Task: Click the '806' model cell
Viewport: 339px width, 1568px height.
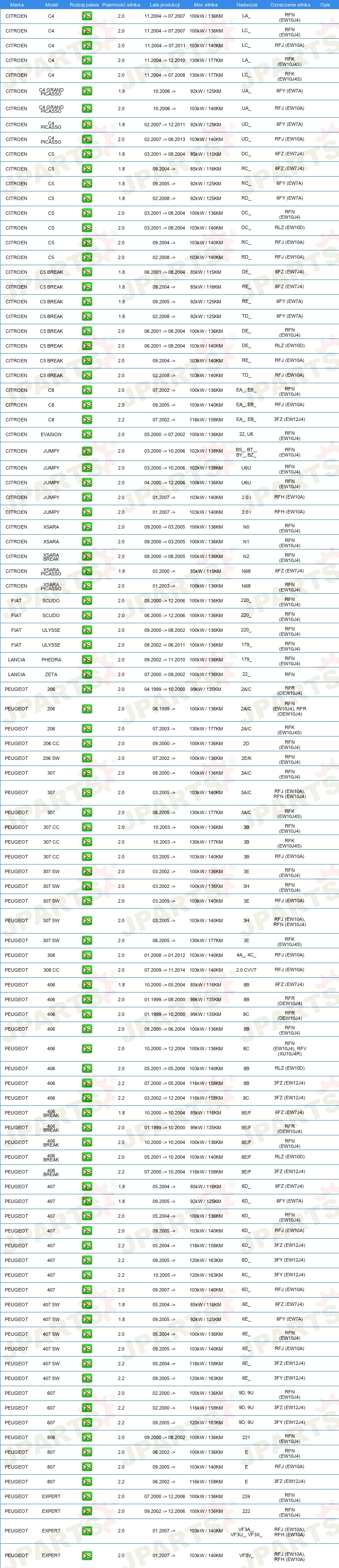Action: 51,1437
